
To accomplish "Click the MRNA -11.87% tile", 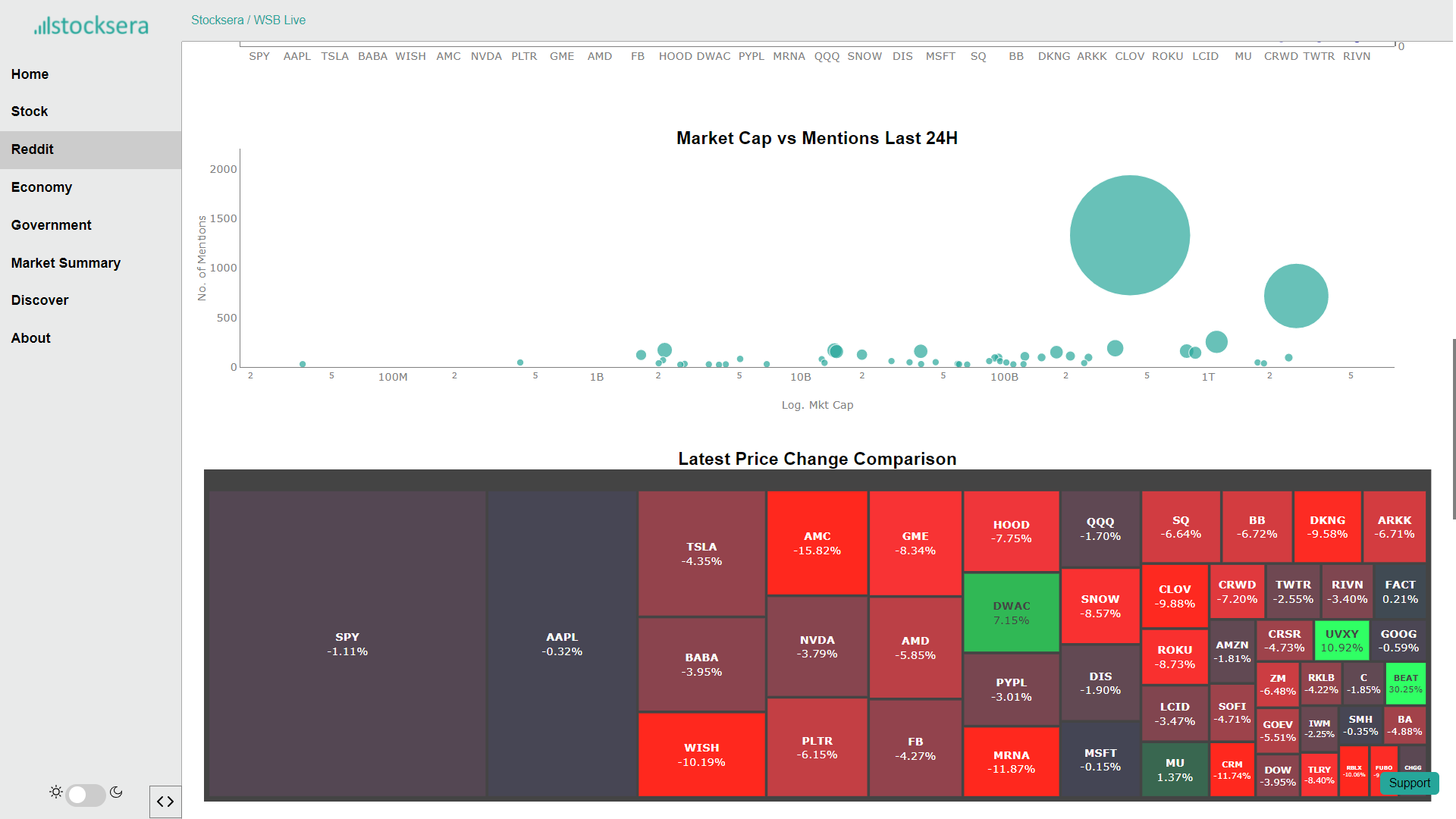I will (1011, 761).
